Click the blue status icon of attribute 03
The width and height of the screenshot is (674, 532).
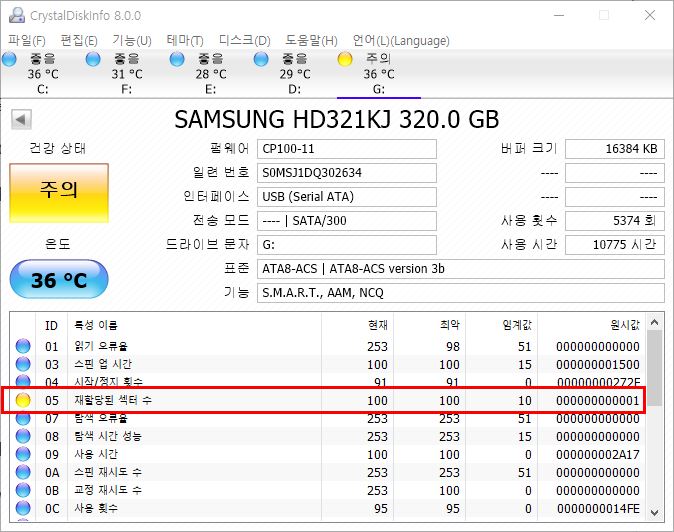coord(23,364)
